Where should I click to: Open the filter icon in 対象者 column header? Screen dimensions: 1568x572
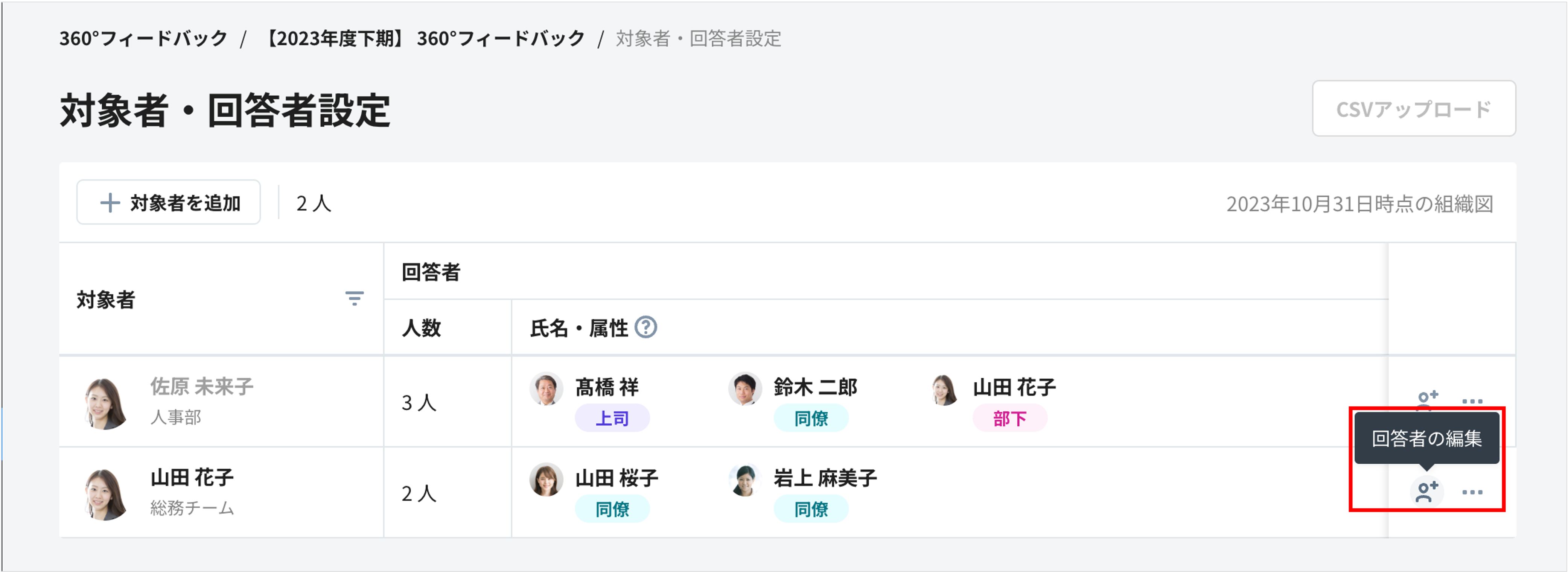[355, 299]
